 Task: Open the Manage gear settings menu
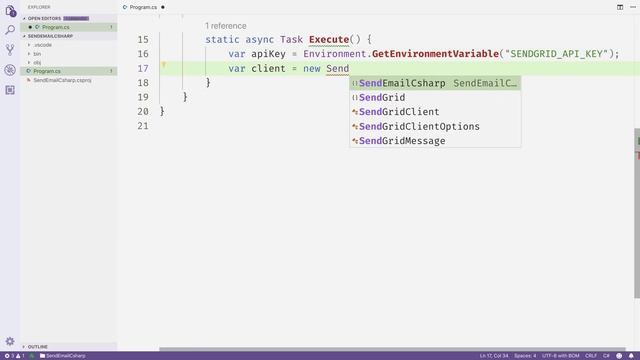[10, 341]
